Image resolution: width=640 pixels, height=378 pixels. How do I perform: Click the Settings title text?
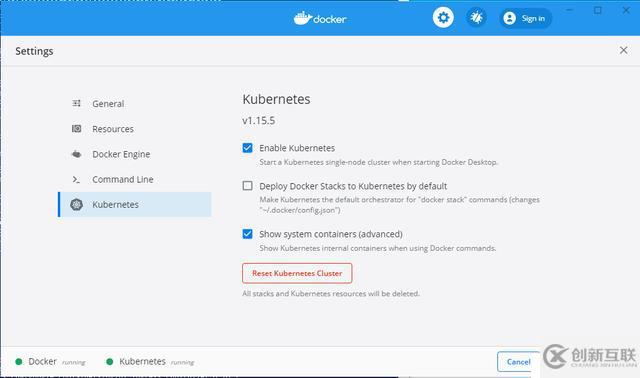pos(34,51)
